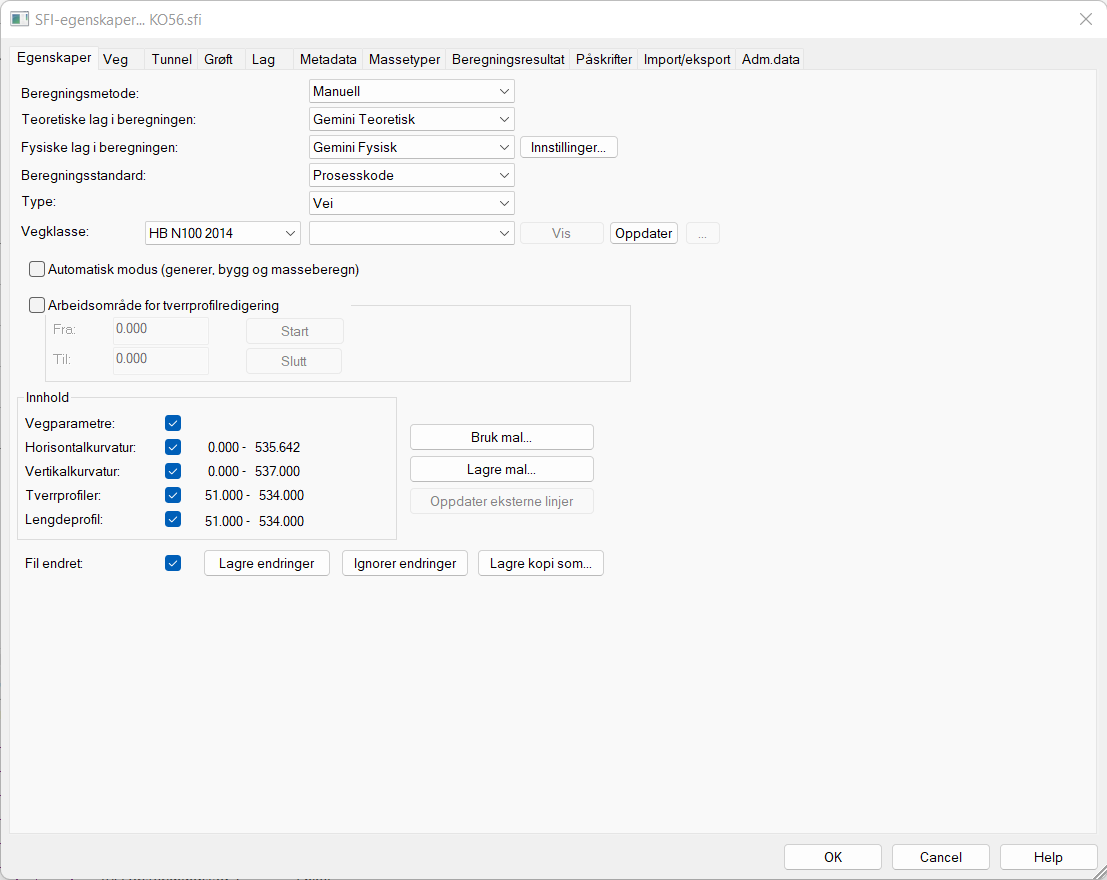
Task: Open the Massetyper tab
Action: click(404, 59)
